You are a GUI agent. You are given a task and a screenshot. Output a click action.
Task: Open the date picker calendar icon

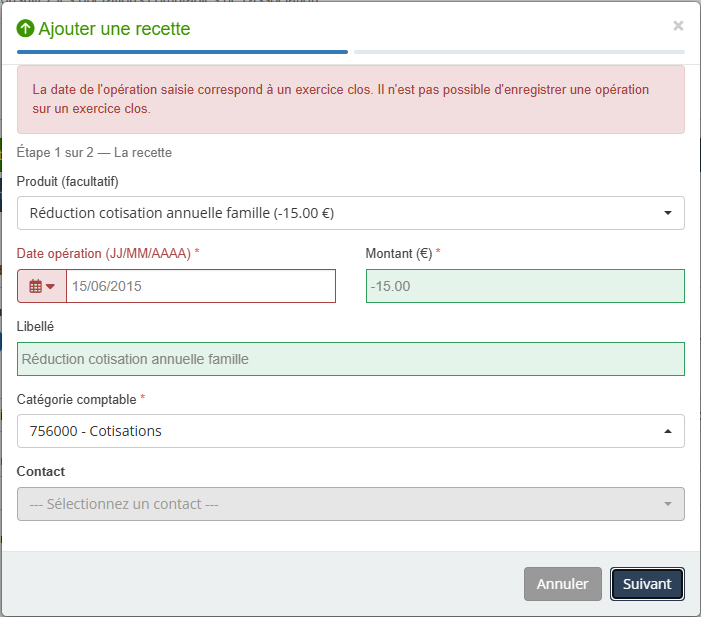42,286
